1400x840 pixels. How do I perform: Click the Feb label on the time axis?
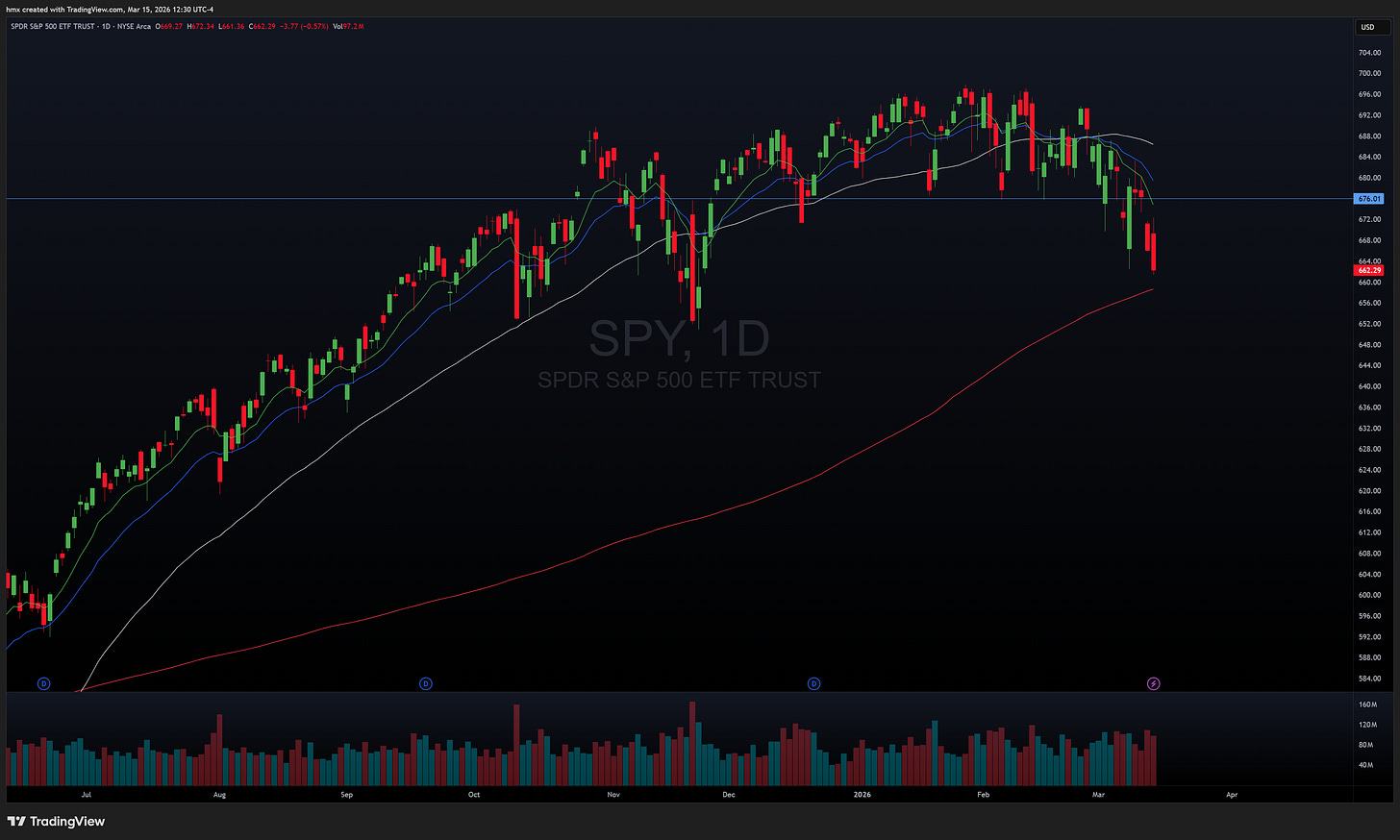point(983,795)
